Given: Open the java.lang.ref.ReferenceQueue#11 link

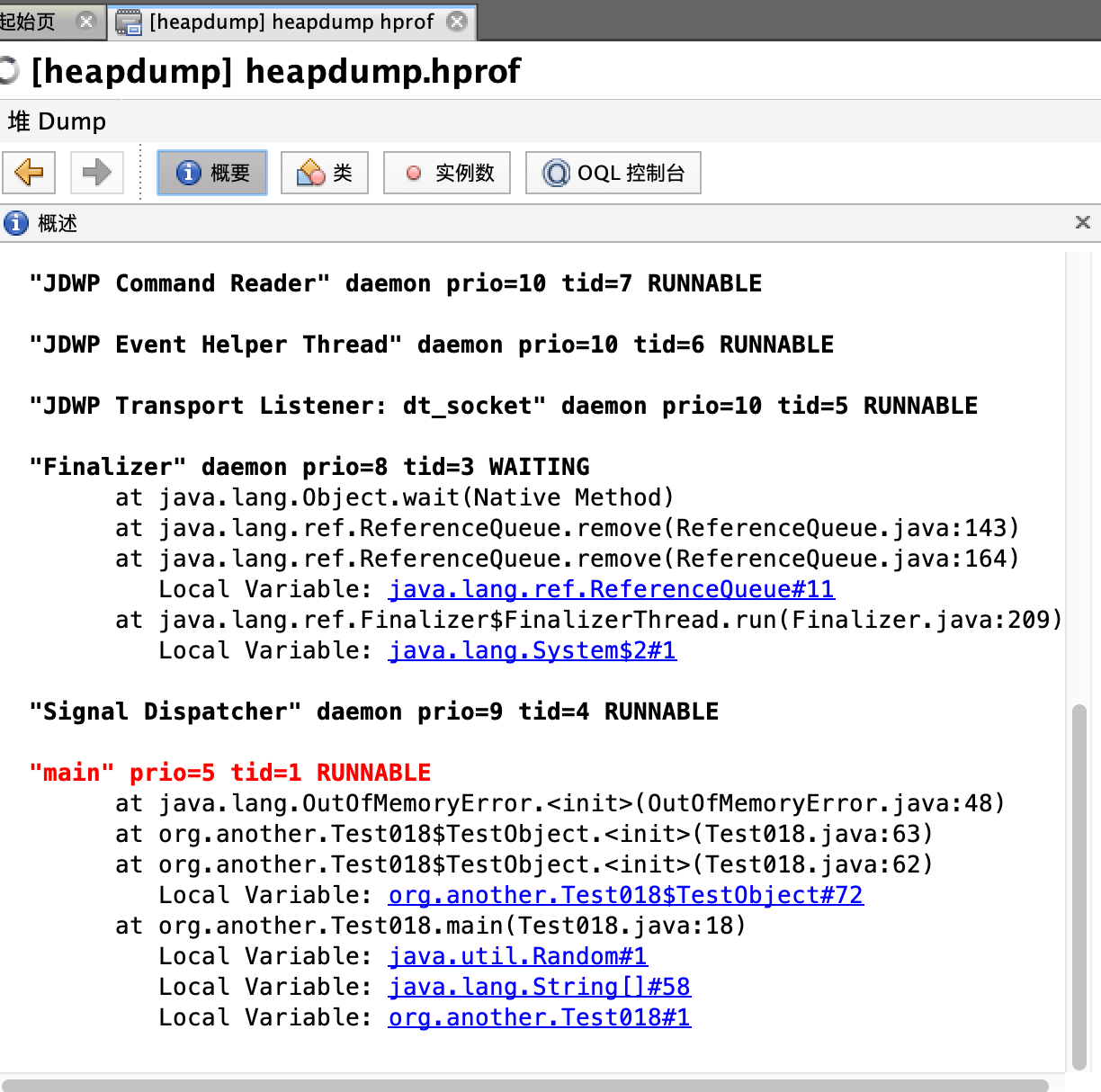Looking at the screenshot, I should (612, 589).
